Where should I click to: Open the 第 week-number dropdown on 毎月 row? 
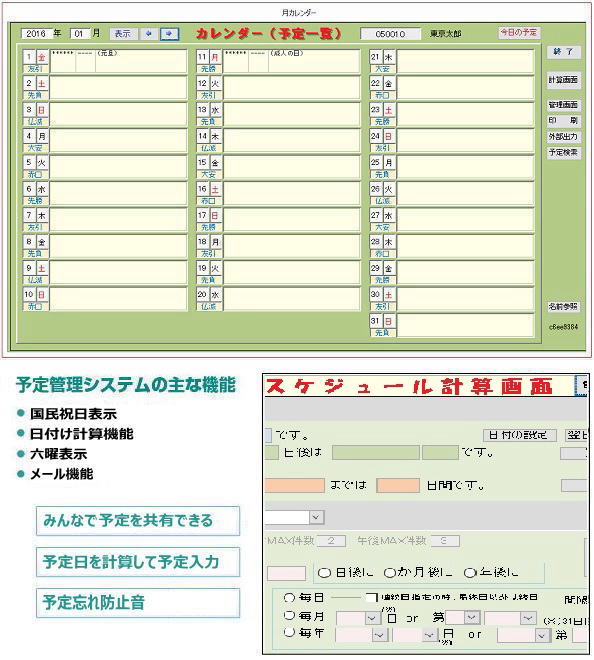(471, 617)
